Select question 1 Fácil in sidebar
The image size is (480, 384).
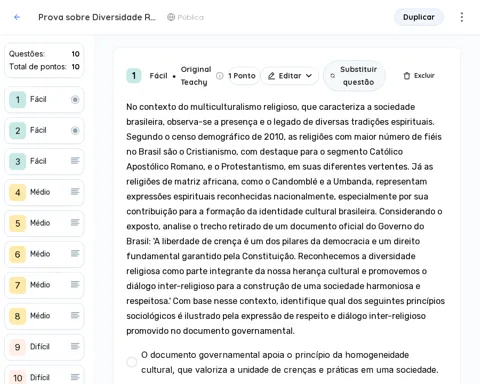(x=44, y=99)
